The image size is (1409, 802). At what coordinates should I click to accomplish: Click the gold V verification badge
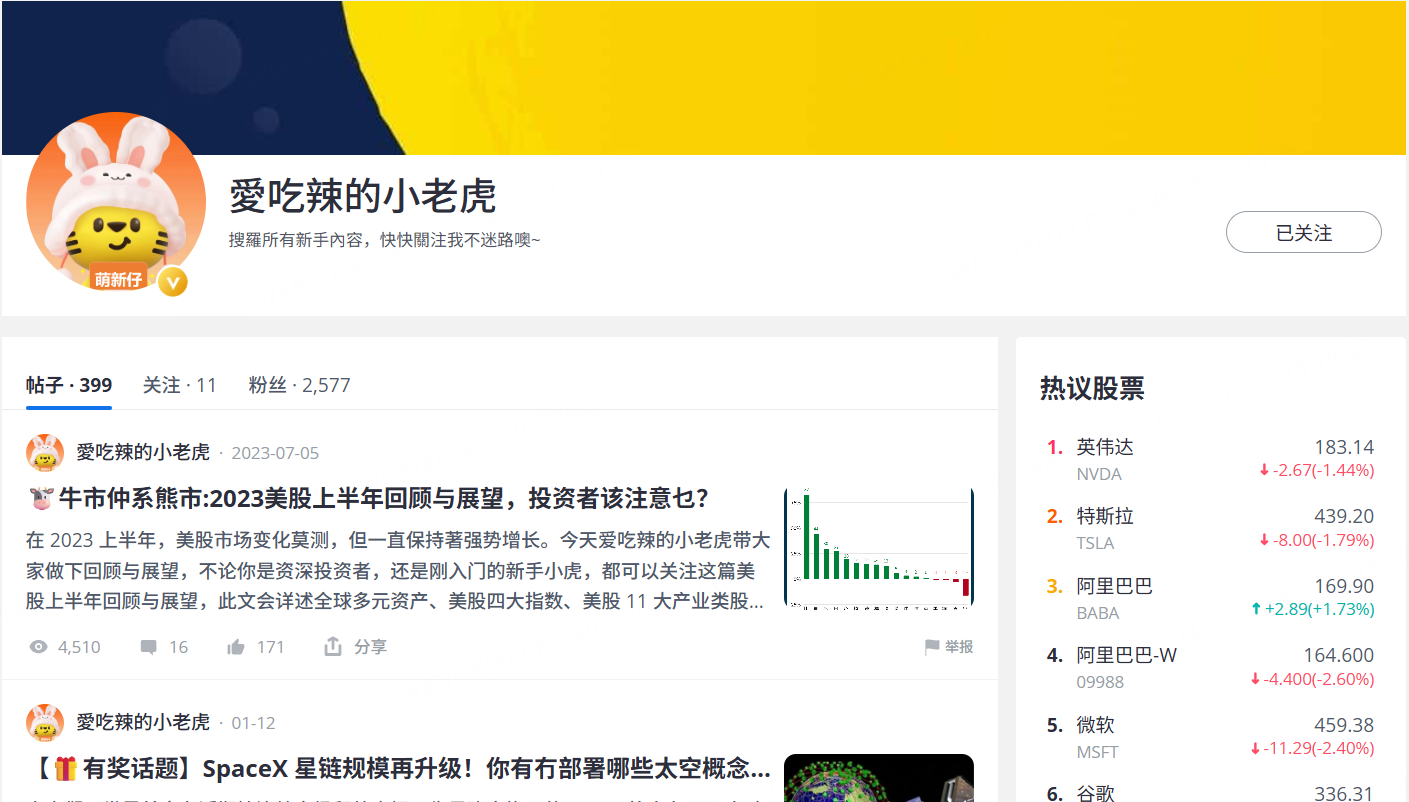(x=173, y=282)
